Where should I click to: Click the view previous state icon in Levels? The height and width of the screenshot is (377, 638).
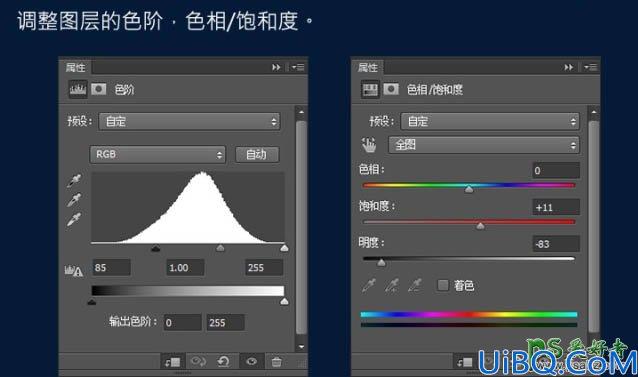pyautogui.click(x=198, y=362)
